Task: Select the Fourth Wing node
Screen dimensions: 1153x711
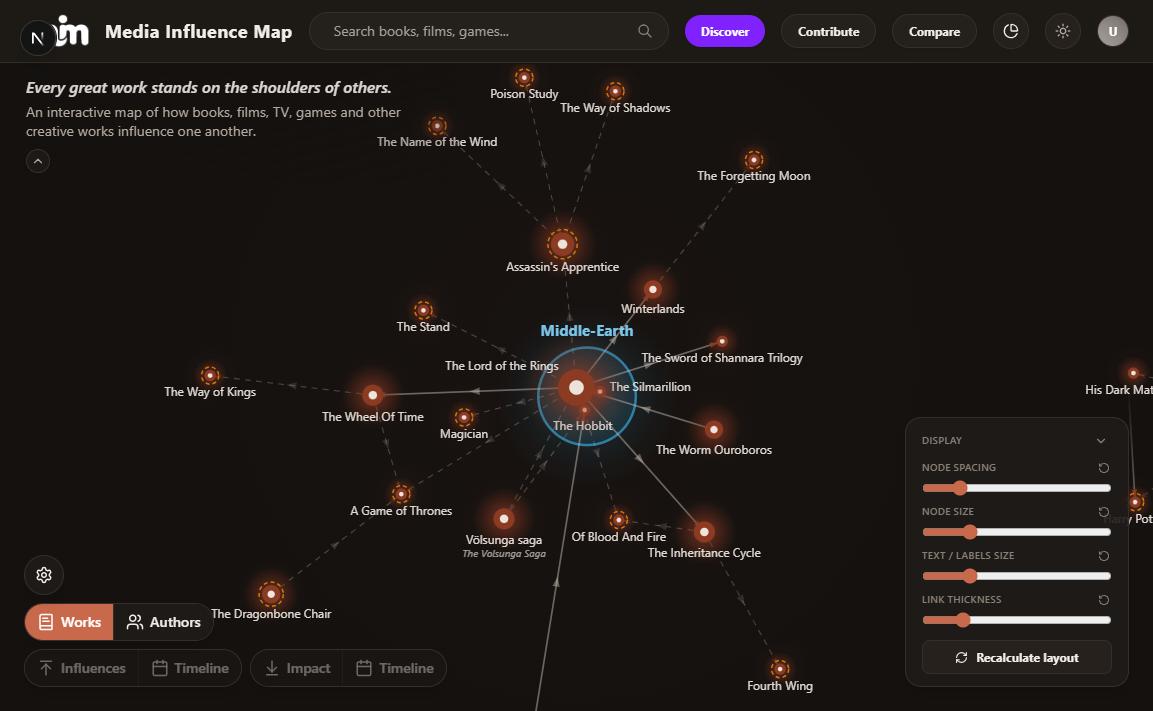Action: [779, 669]
